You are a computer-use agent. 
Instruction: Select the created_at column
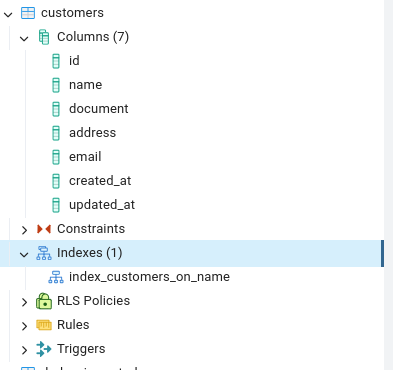pos(100,181)
